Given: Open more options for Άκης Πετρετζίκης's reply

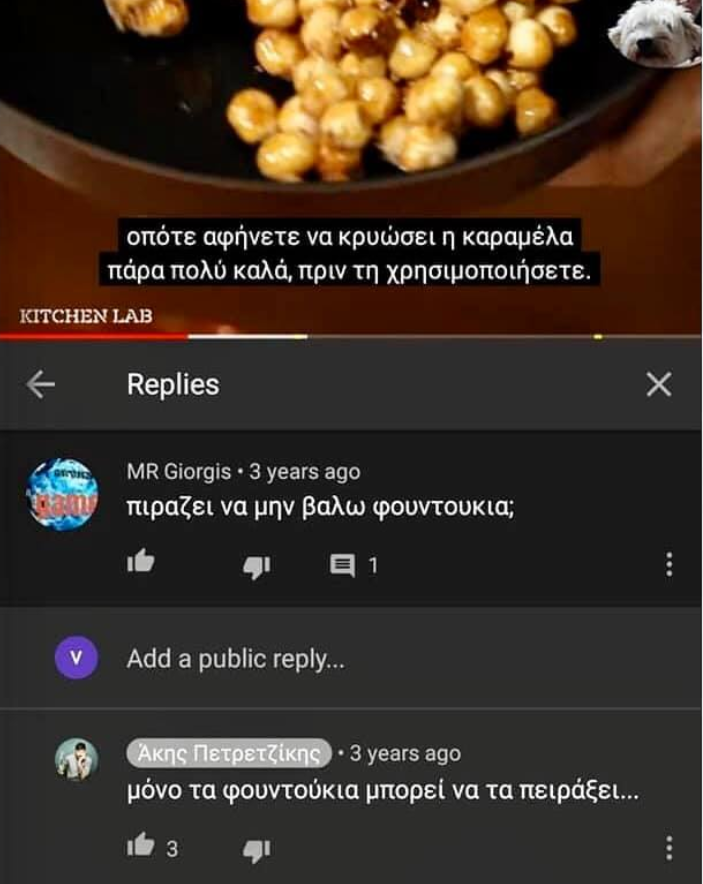Looking at the screenshot, I should pyautogui.click(x=669, y=848).
